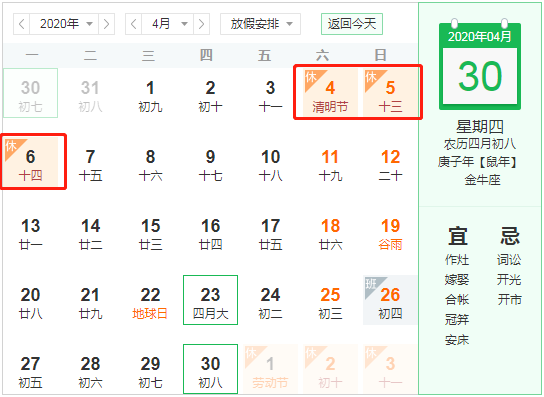Go to the previous year arrow
Image resolution: width=544 pixels, height=397 pixels.
click(x=22, y=24)
